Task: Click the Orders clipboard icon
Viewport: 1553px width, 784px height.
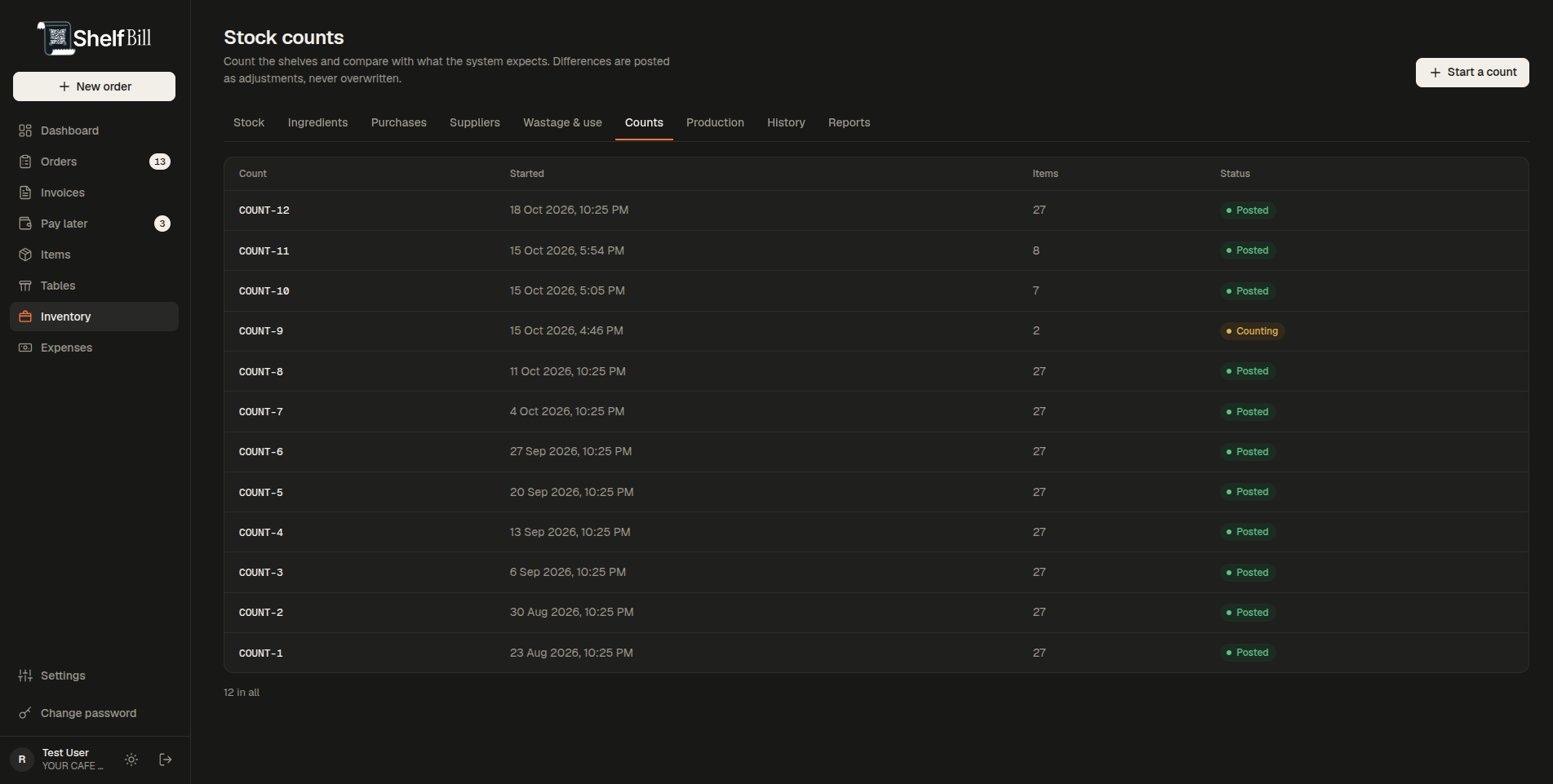Action: point(25,162)
